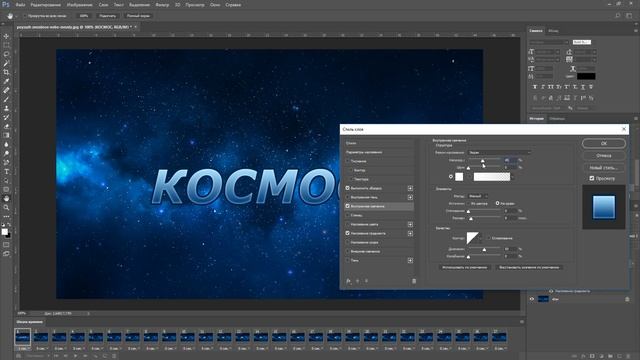Hide the Фон layer with eye icon

pos(531,299)
